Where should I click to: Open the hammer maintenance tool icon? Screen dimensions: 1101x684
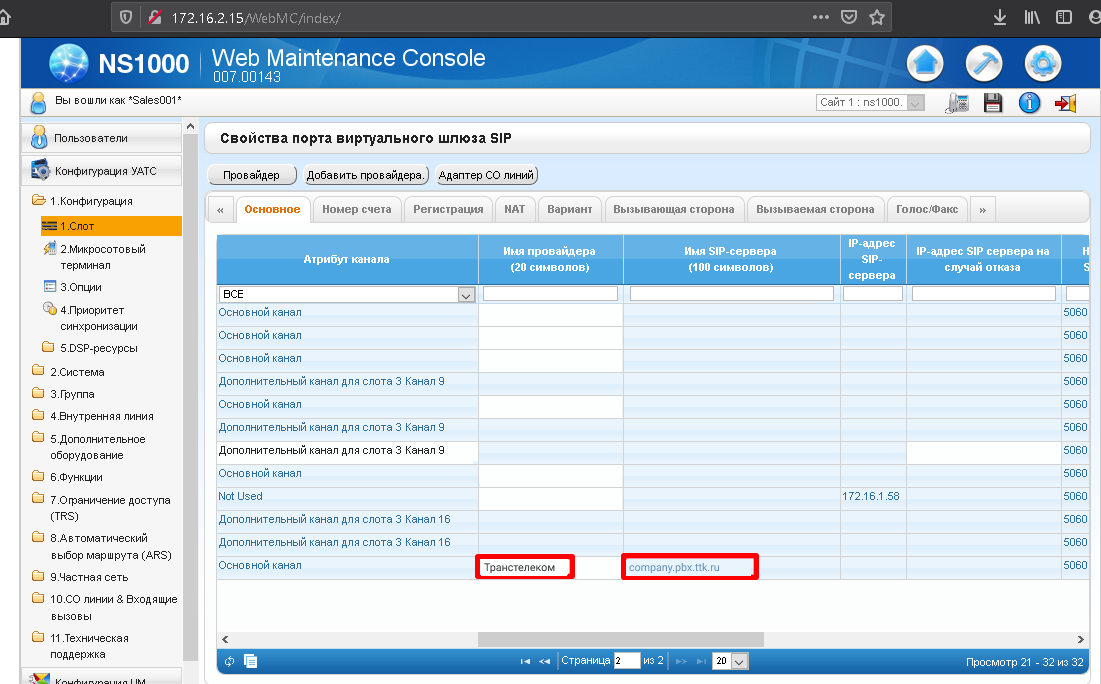(x=984, y=64)
